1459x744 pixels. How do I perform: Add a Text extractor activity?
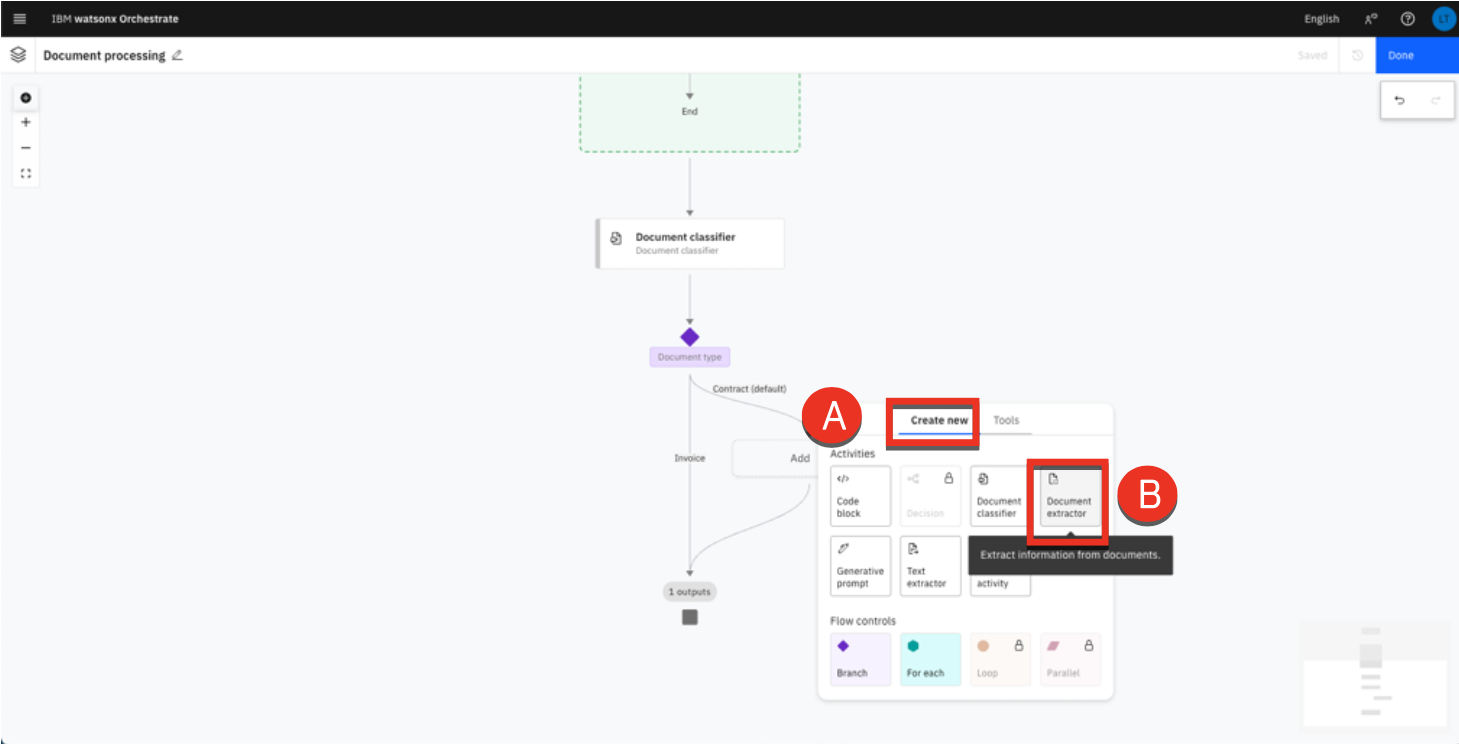pos(930,566)
